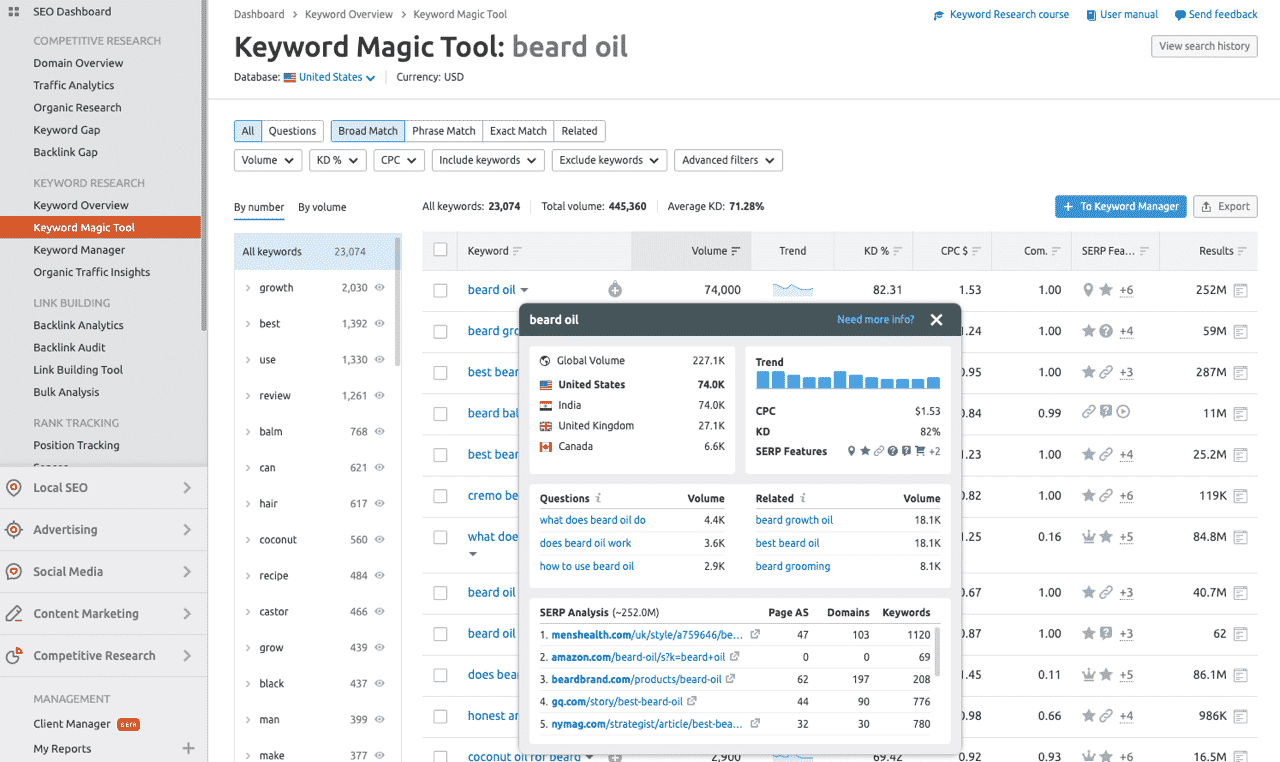Click the Volume column sort icon
Viewport: 1280px width, 762px height.
pos(736,251)
